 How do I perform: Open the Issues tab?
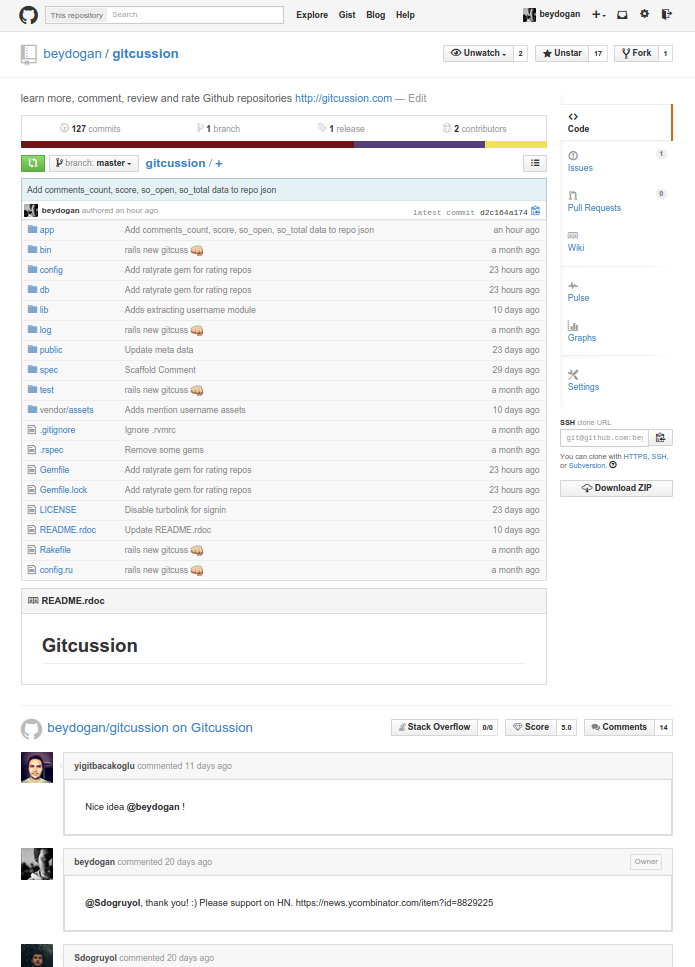[x=580, y=162]
